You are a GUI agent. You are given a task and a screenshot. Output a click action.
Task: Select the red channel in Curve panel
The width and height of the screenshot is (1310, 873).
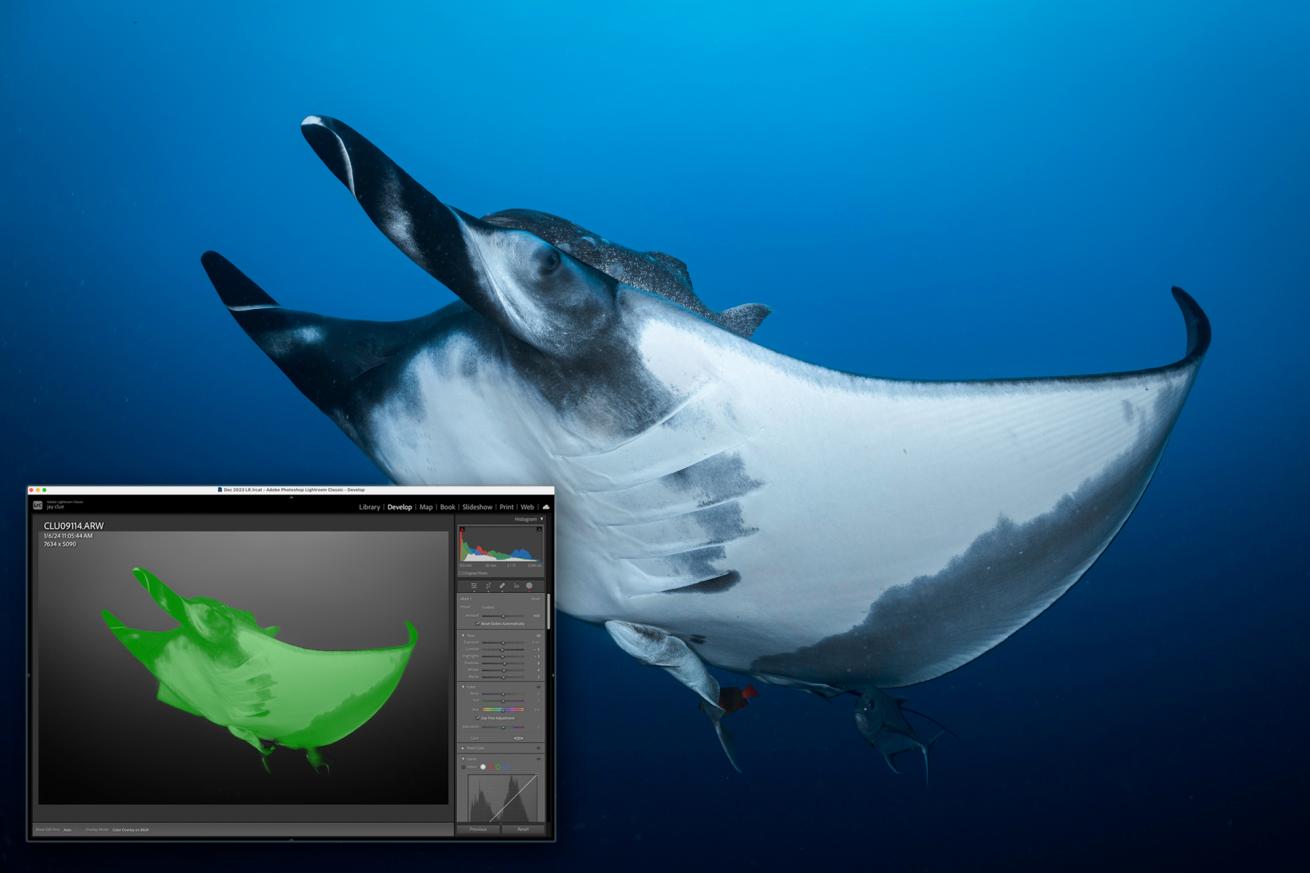coord(491,767)
